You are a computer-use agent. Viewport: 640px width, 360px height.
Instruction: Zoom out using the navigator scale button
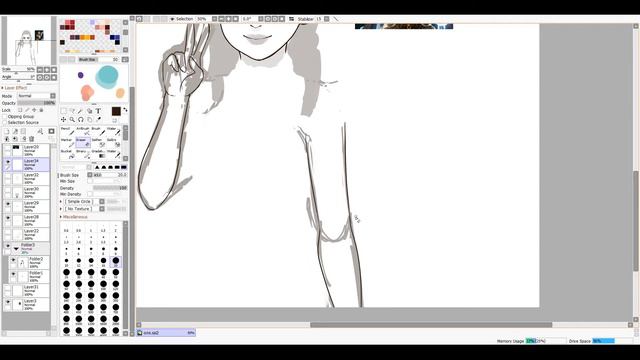click(40, 69)
